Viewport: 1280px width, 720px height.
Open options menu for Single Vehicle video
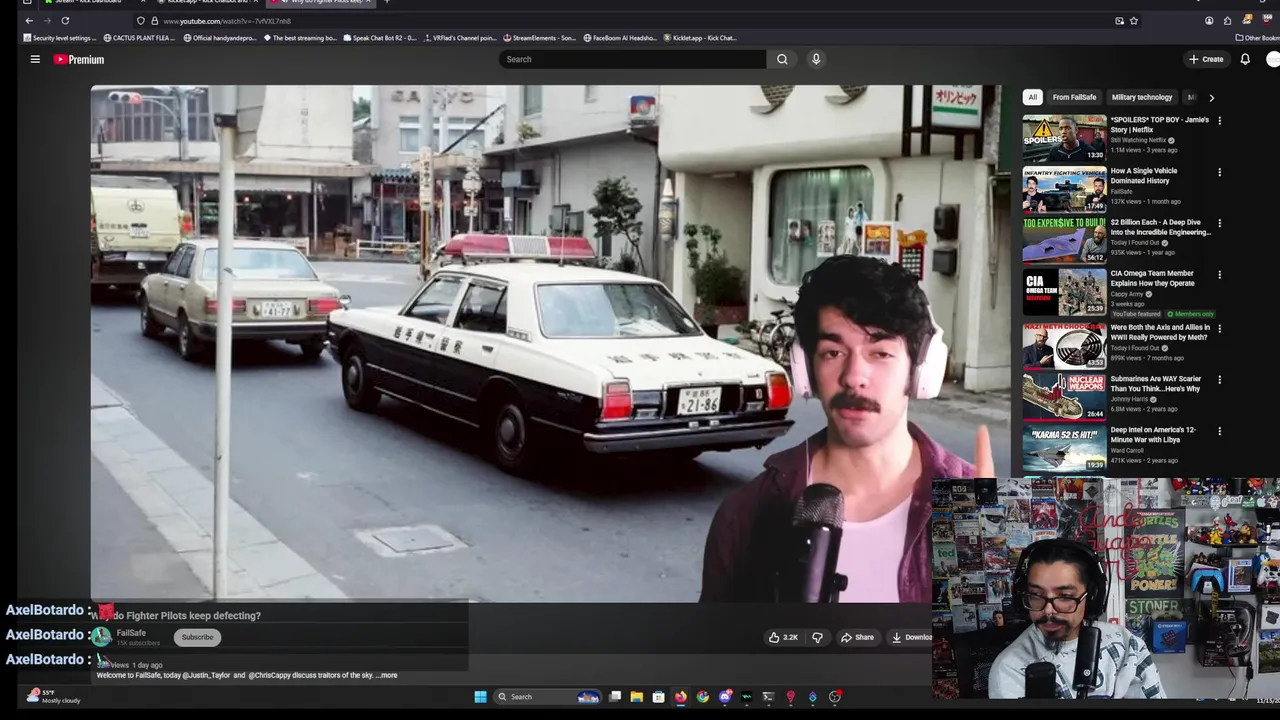1219,172
